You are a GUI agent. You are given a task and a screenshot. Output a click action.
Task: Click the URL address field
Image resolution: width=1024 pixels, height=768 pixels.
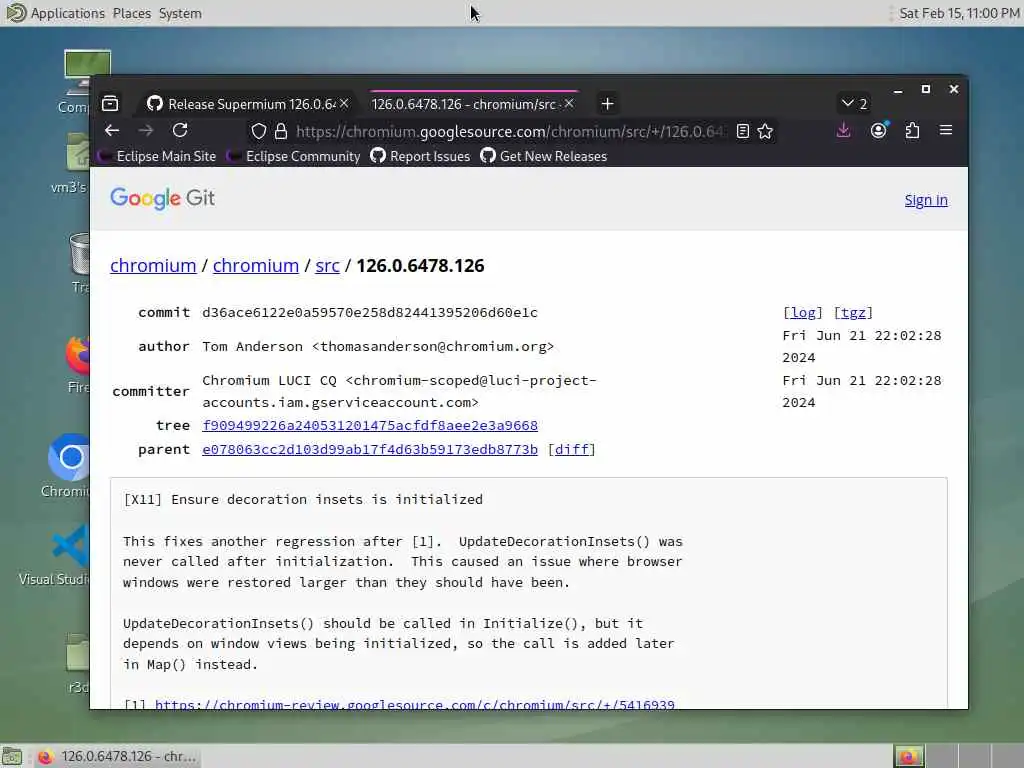509,131
